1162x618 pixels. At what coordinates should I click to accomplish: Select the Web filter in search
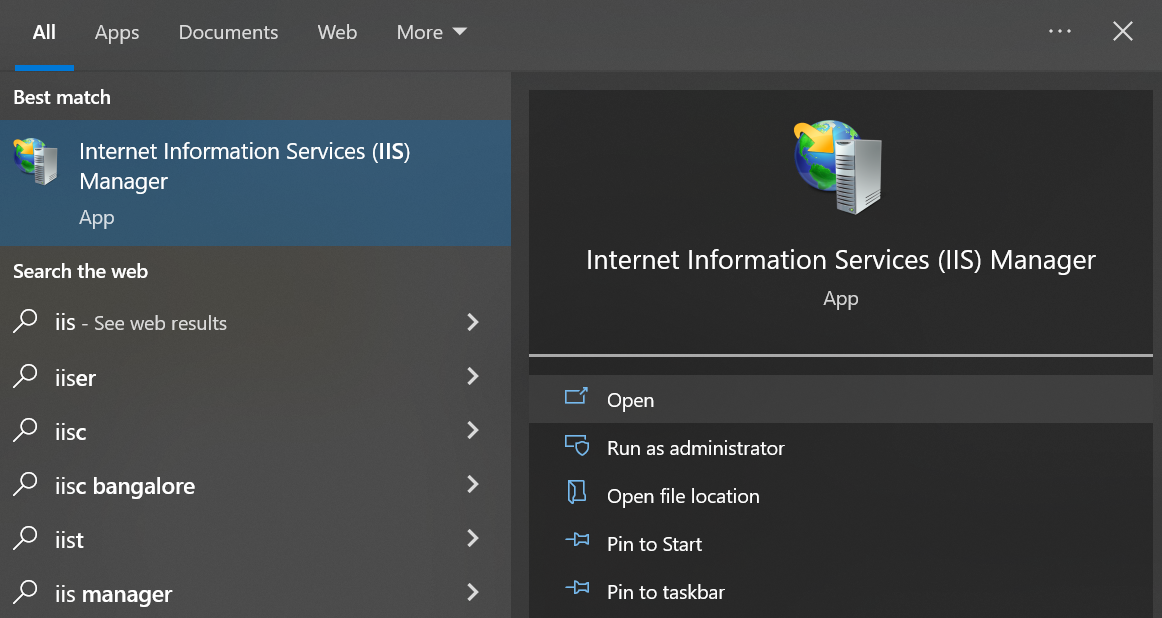337,31
